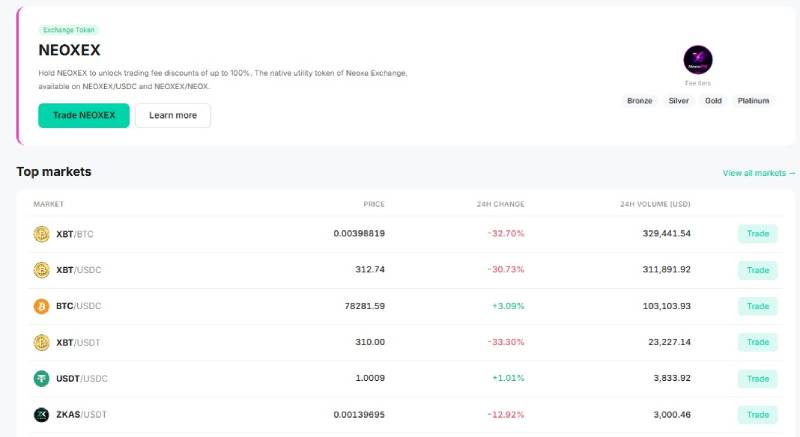The width and height of the screenshot is (800, 437).
Task: Click the MARKET column header
Action: coord(48,204)
